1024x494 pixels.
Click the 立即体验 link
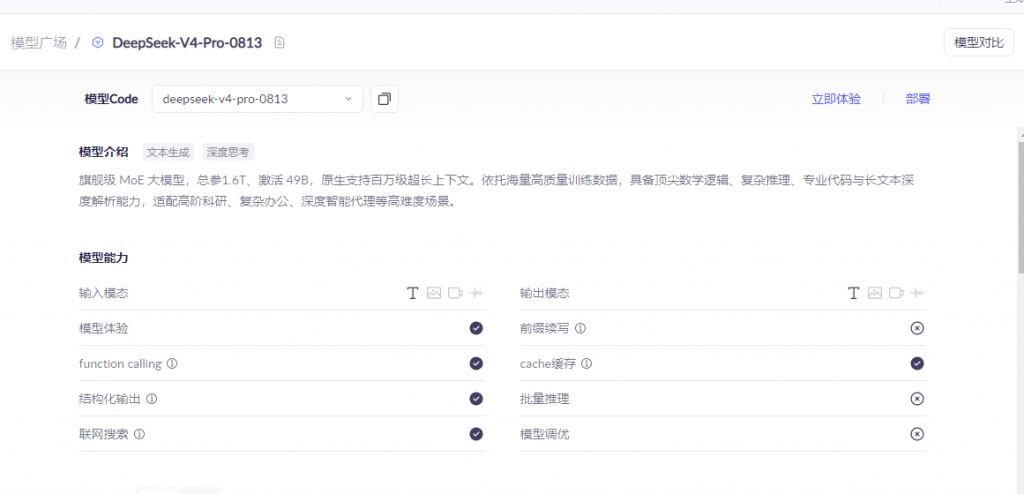(836, 99)
